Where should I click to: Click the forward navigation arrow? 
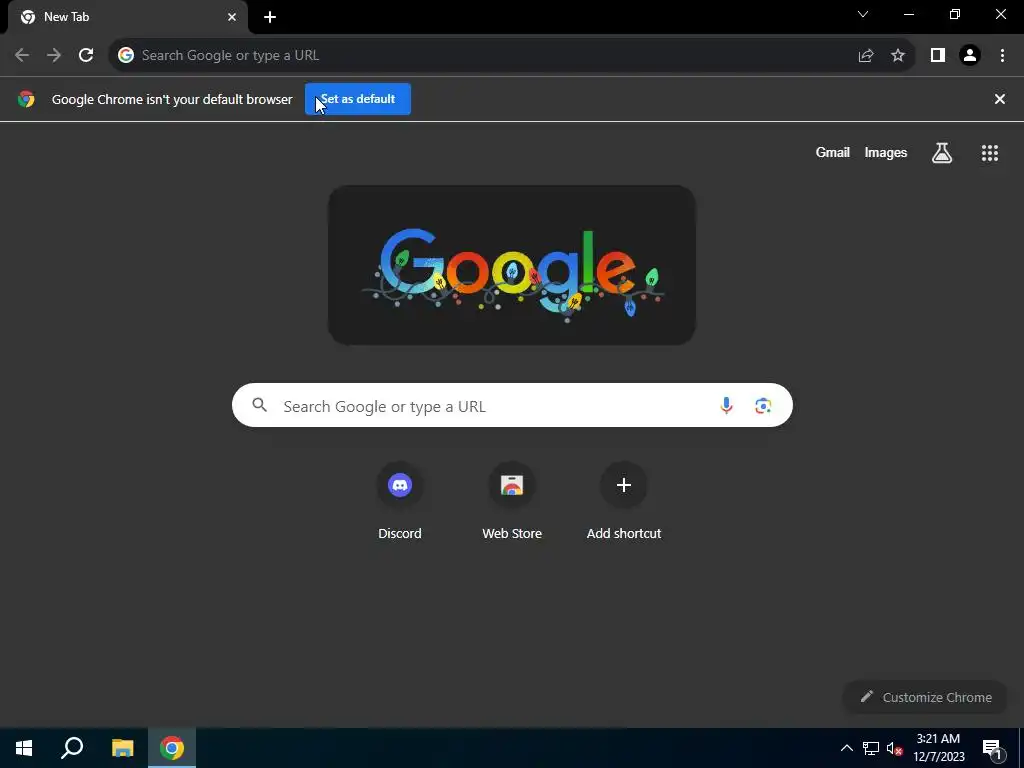click(x=54, y=56)
